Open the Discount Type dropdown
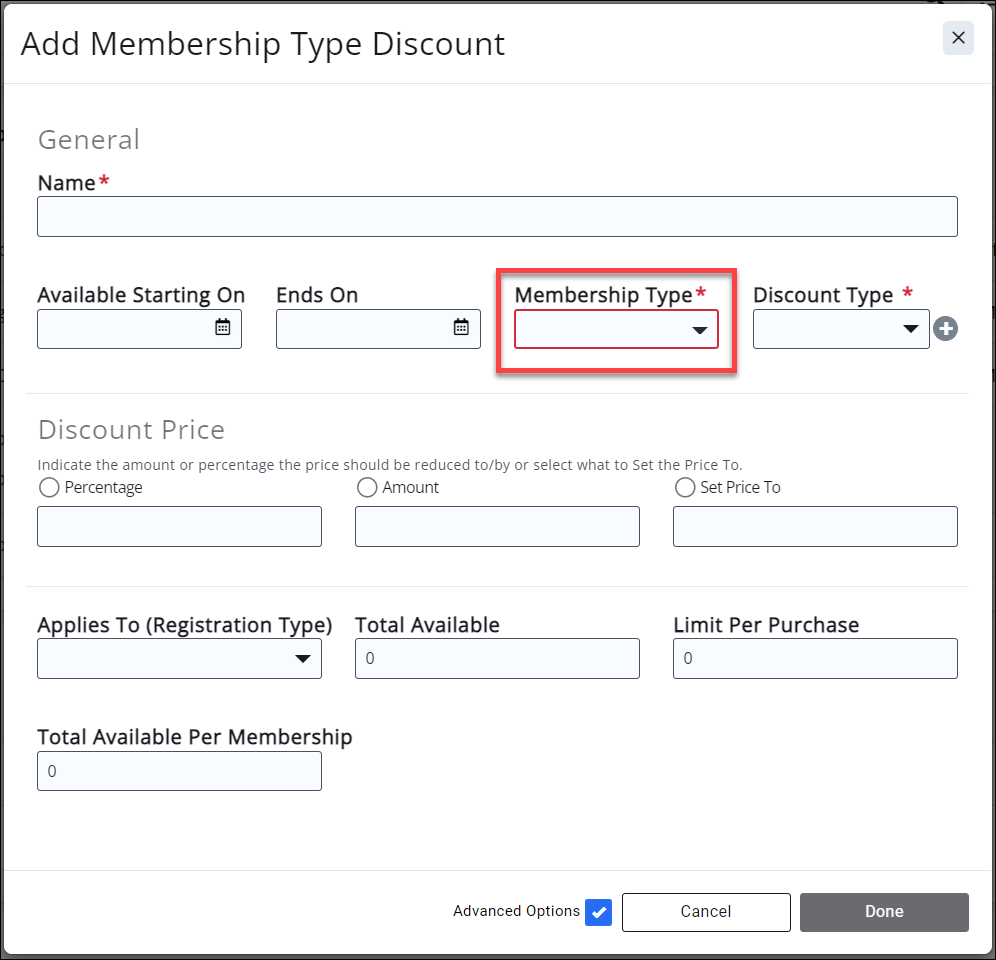 [841, 329]
